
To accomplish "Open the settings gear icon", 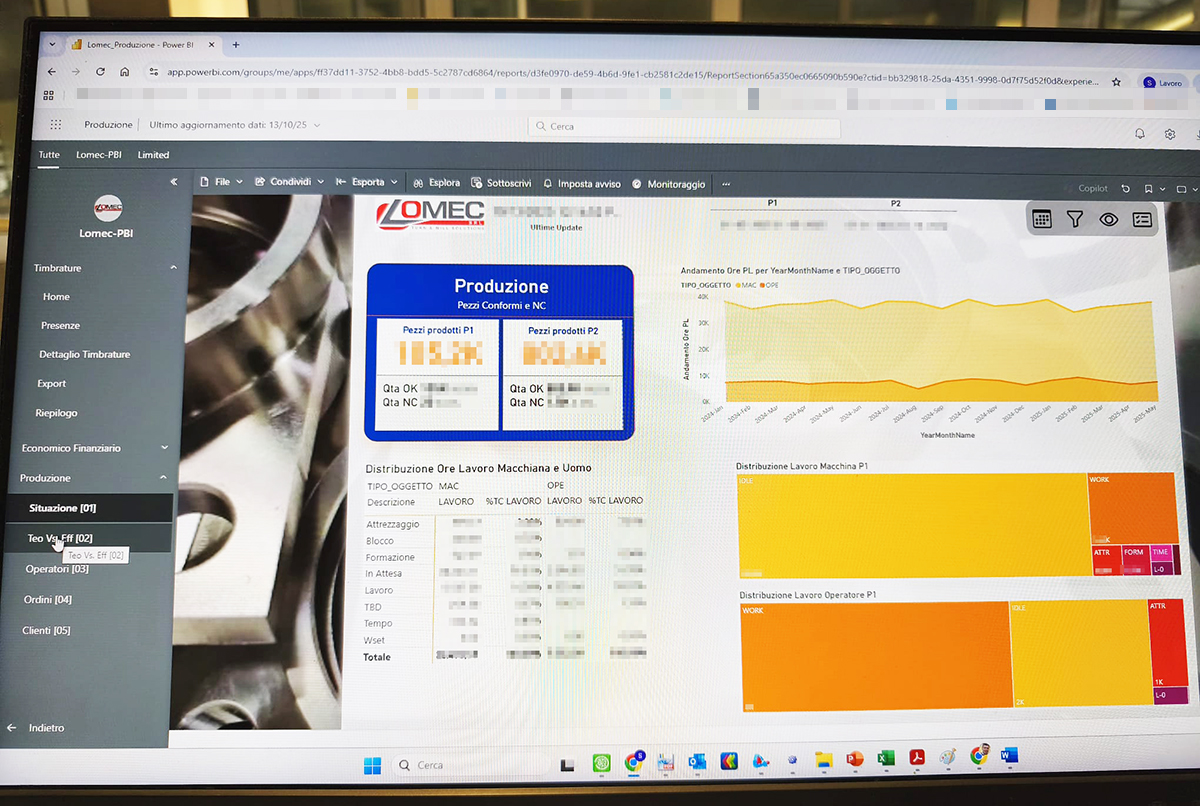I will coord(1169,134).
